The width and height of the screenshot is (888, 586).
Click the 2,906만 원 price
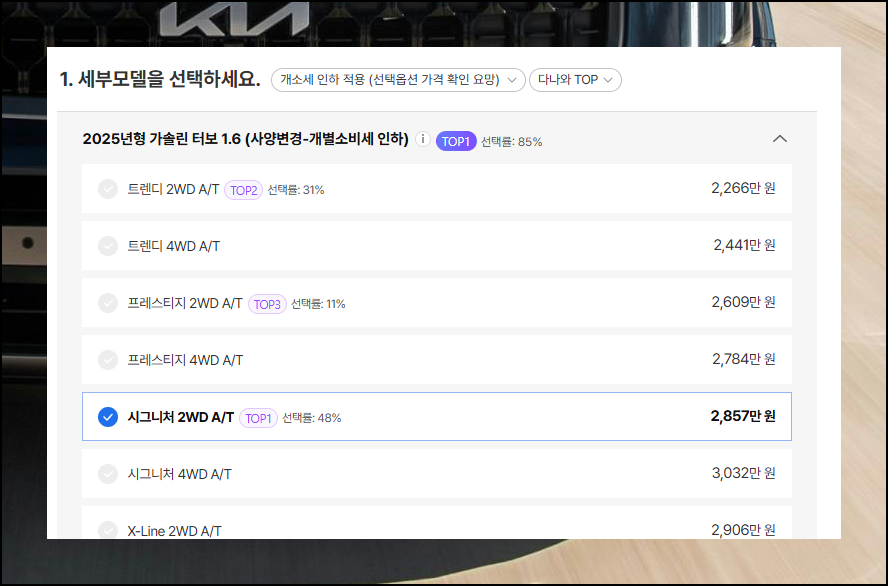point(743,530)
